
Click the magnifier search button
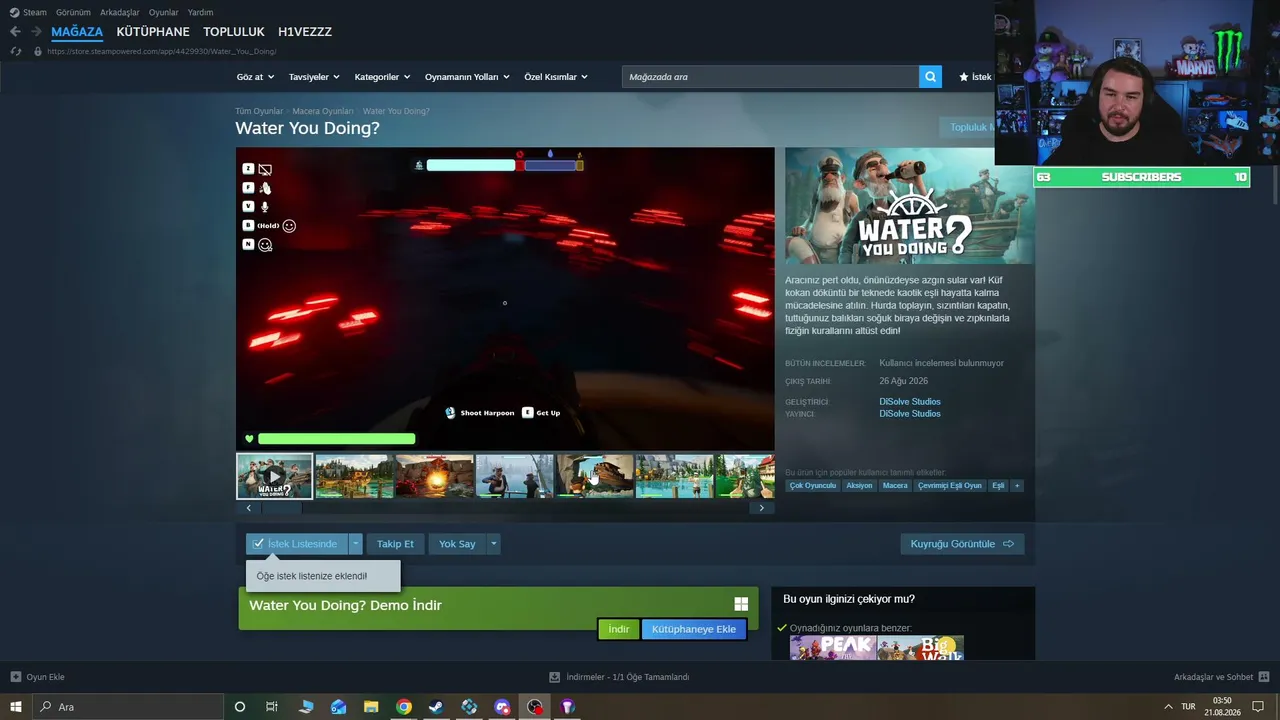click(930, 77)
